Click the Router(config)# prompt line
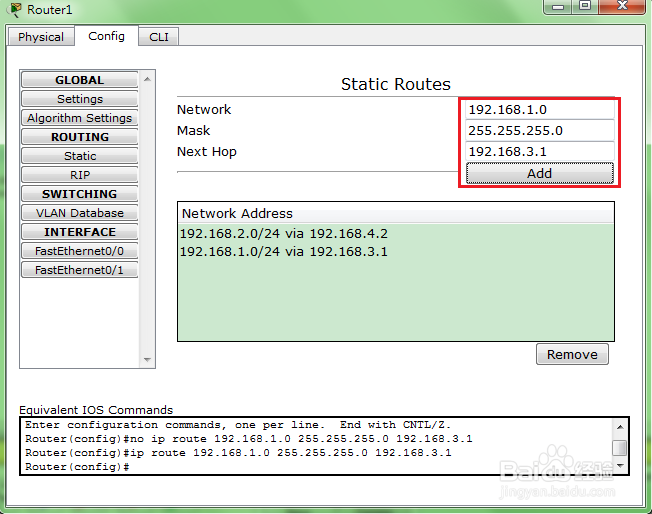 pyautogui.click(x=77, y=467)
